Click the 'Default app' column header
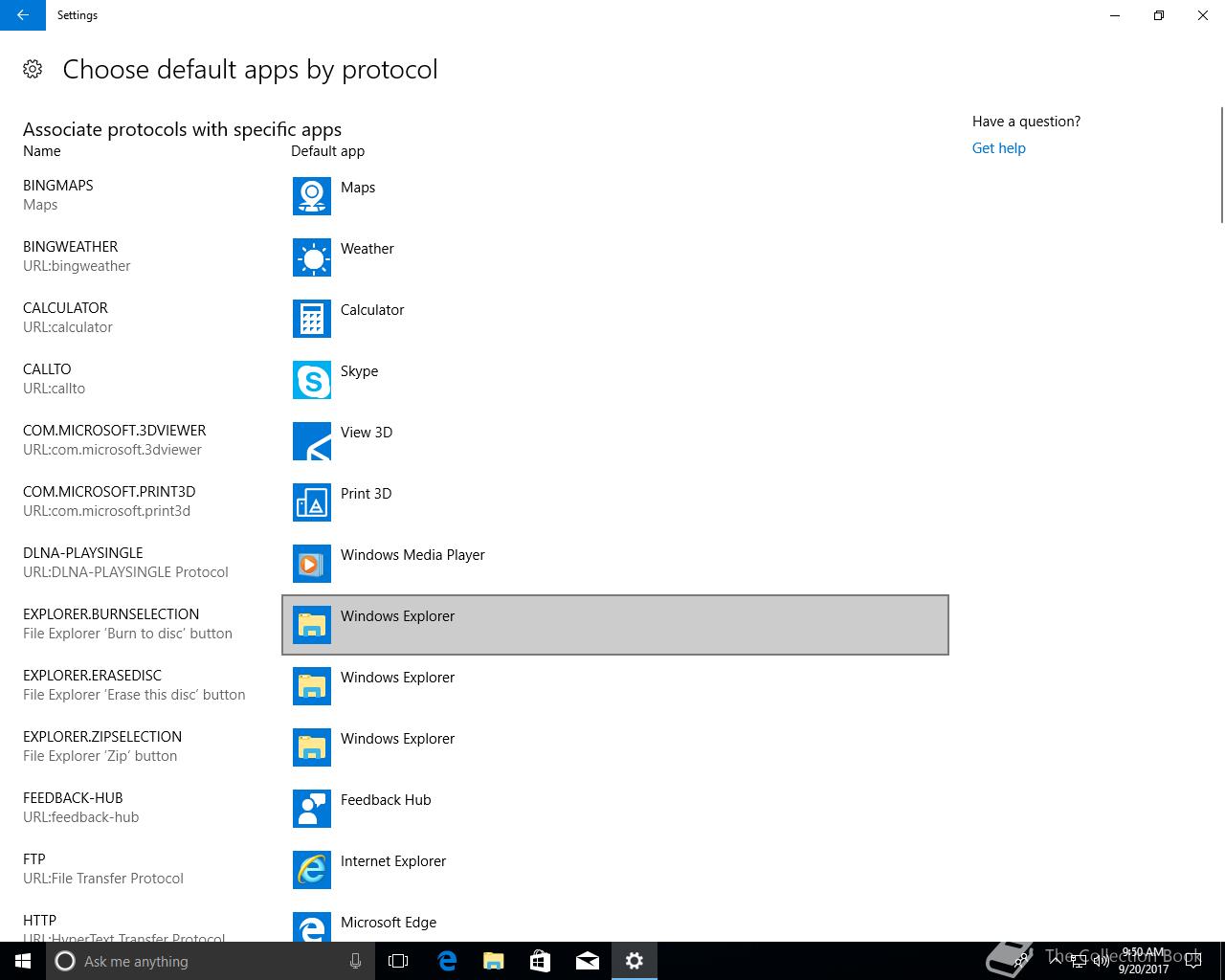 click(x=327, y=151)
